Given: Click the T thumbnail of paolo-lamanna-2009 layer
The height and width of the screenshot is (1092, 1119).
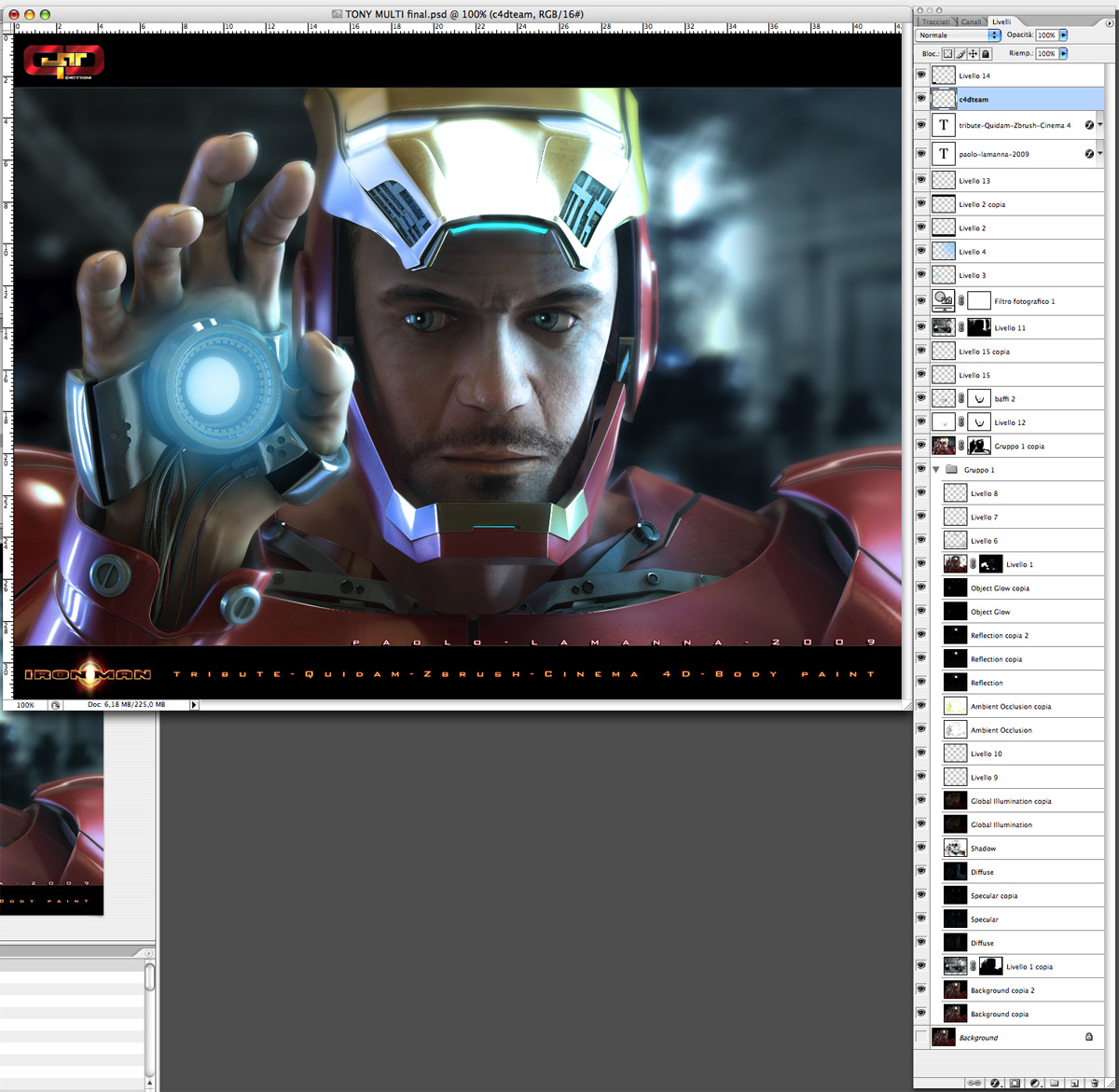Looking at the screenshot, I should tap(943, 154).
